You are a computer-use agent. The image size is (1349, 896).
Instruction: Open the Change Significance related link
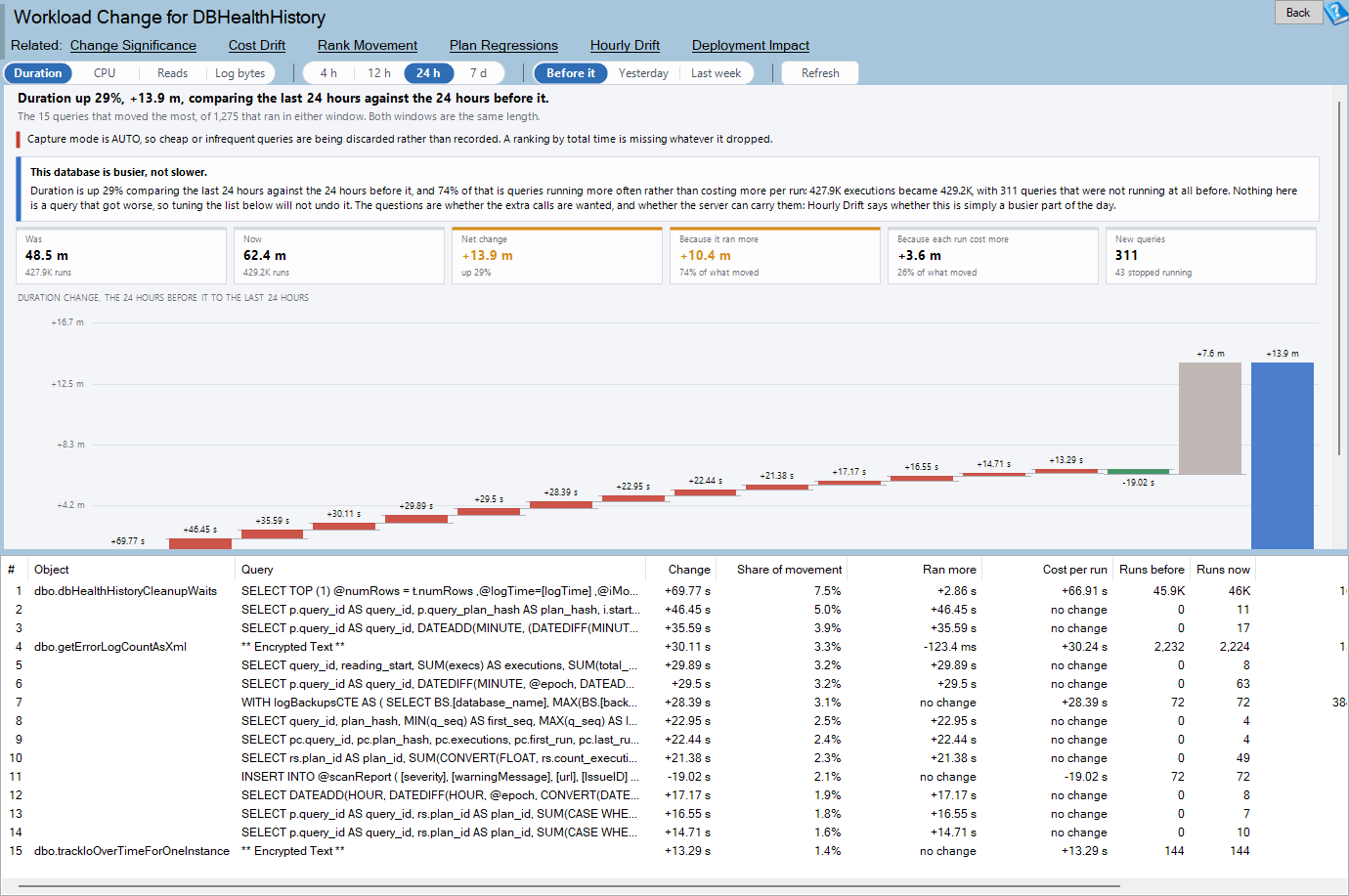(133, 45)
